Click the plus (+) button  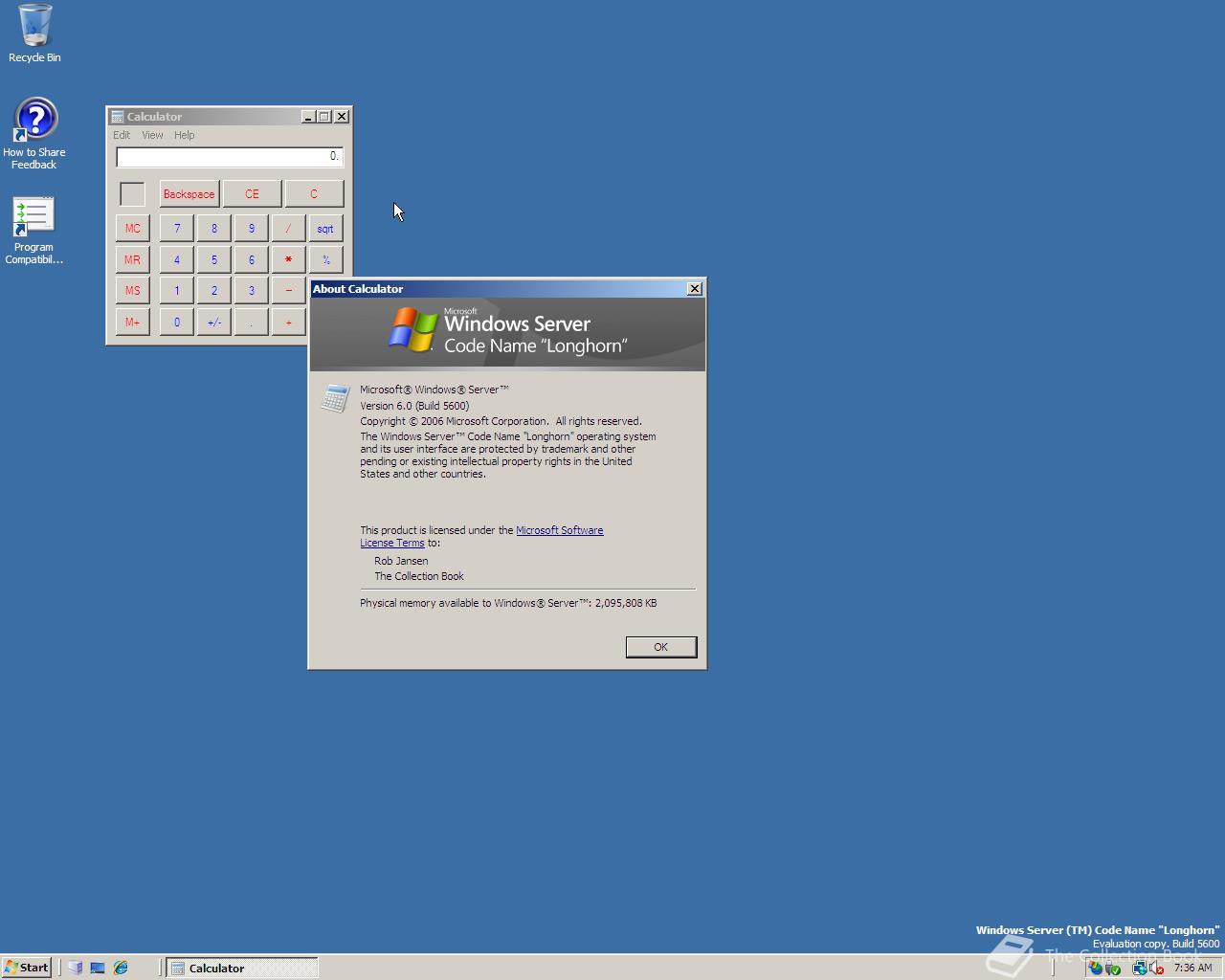point(288,322)
